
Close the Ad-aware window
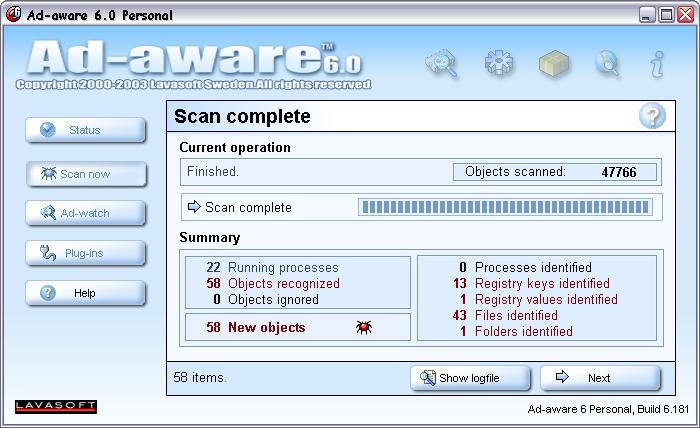685,15
